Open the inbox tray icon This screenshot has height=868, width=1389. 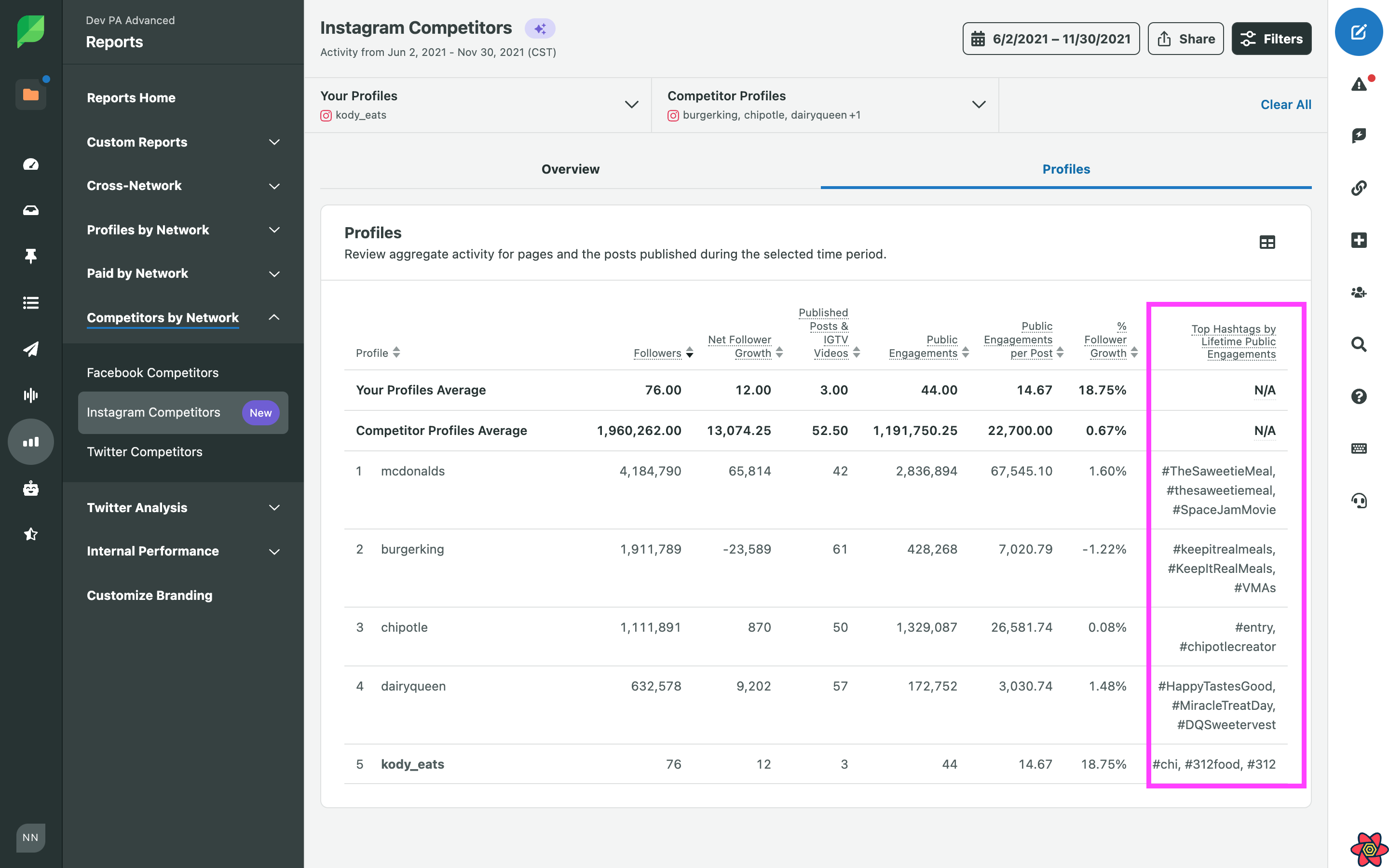[30, 211]
